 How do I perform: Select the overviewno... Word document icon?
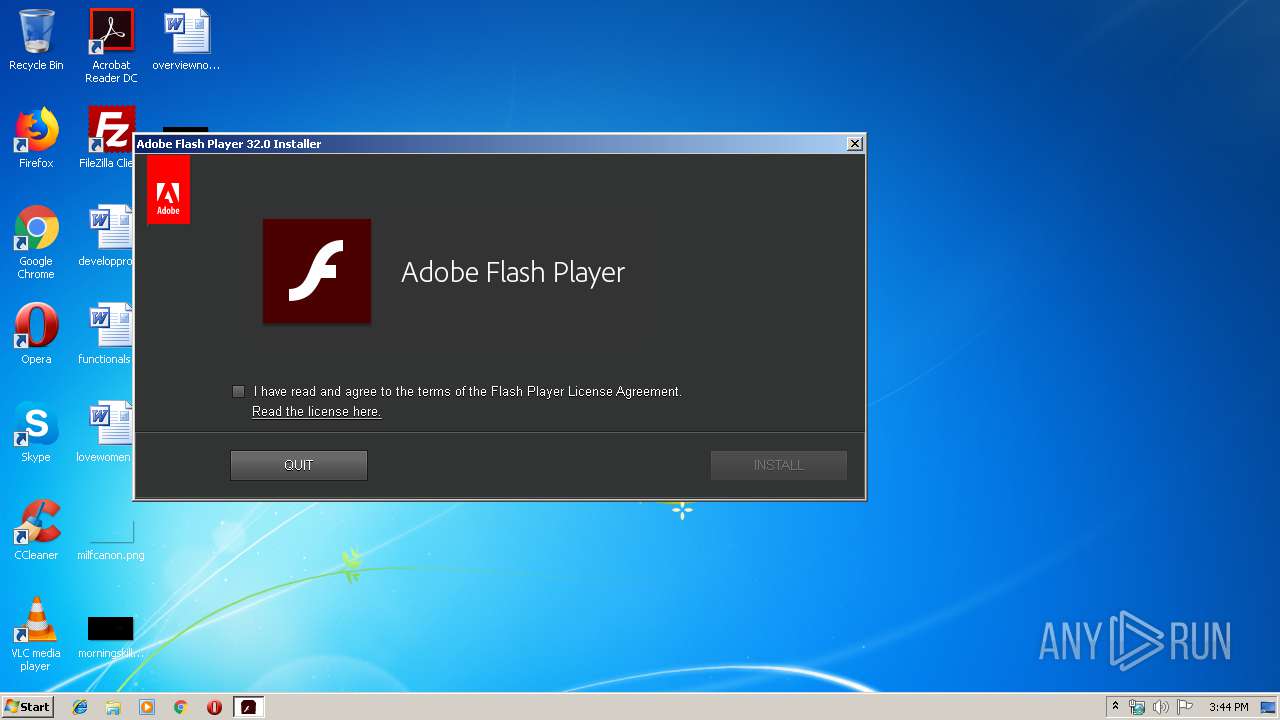coord(186,40)
